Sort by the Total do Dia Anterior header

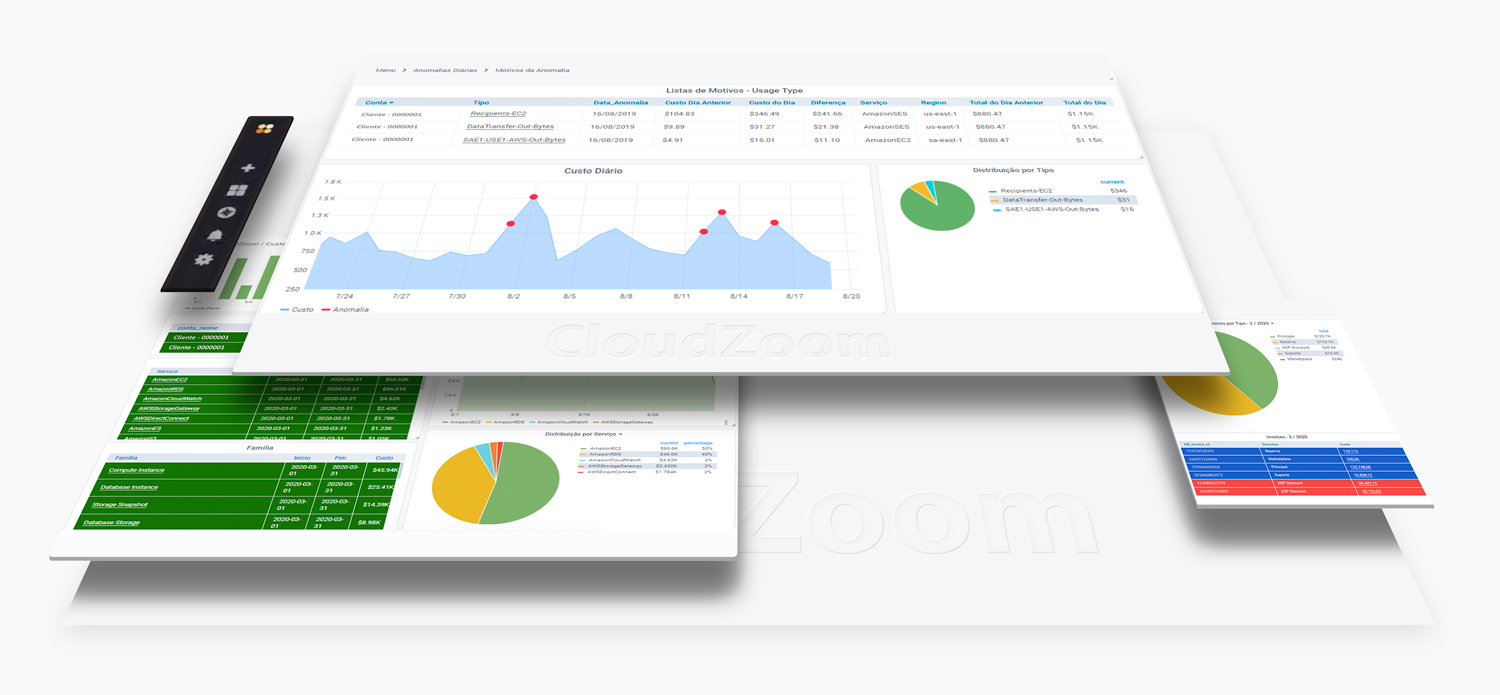coord(1006,102)
